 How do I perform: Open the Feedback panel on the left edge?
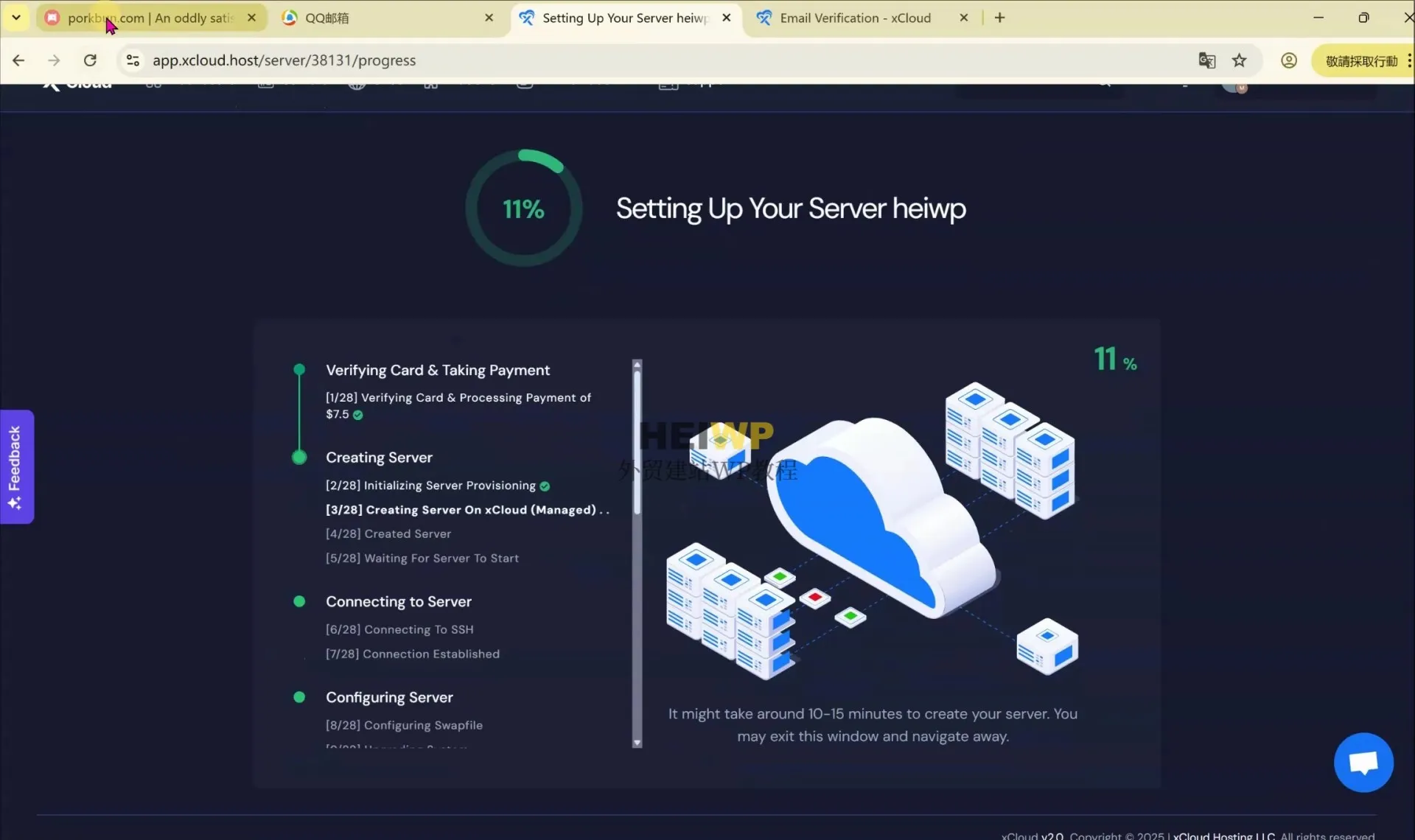16,466
